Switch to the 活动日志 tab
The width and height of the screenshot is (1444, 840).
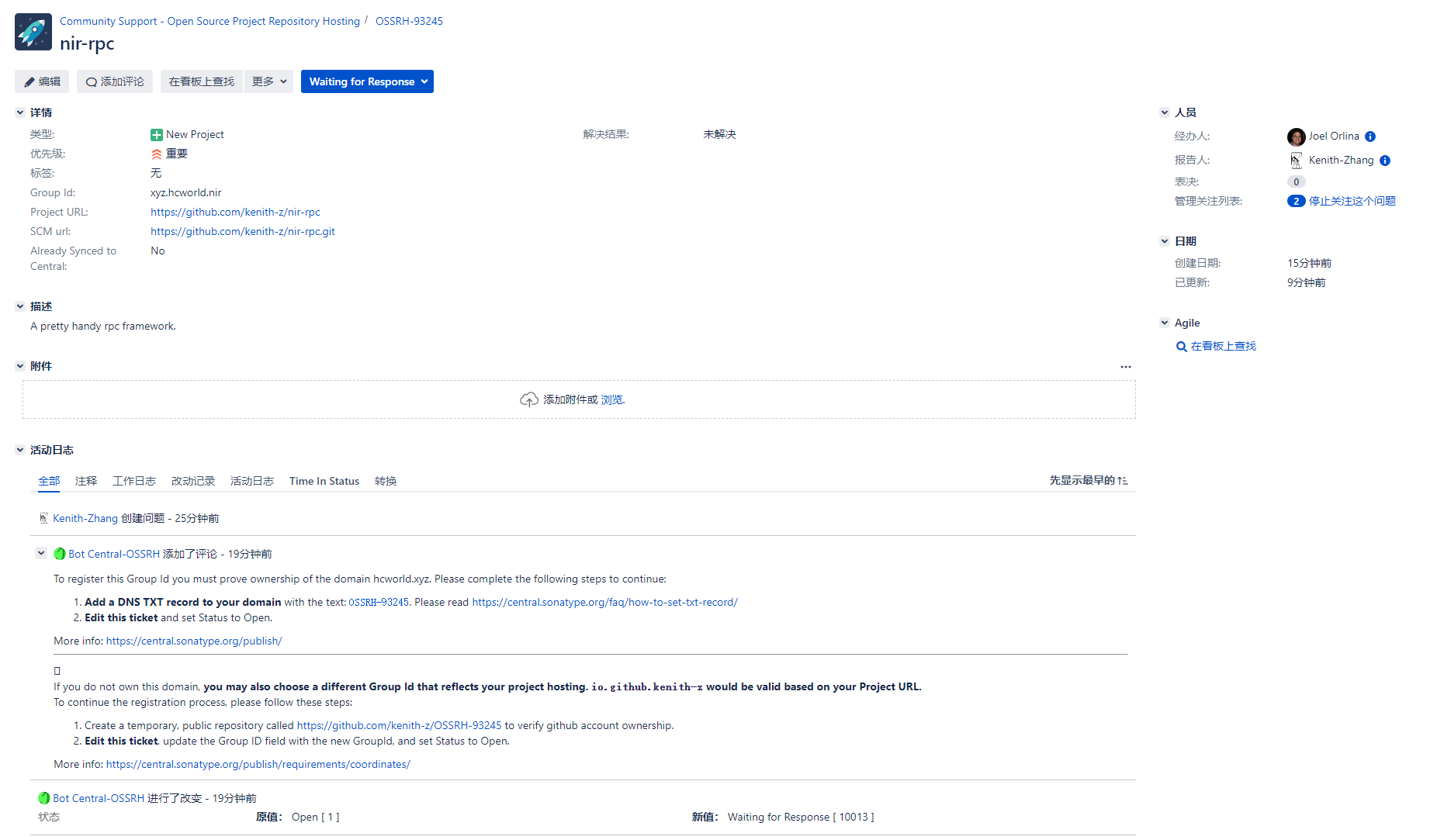(252, 481)
